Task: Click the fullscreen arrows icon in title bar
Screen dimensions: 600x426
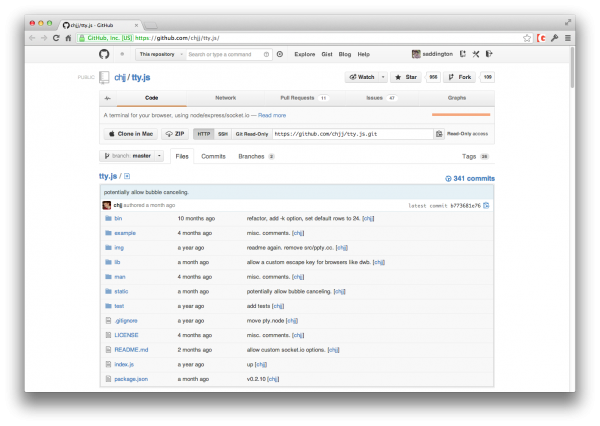Action: [x=568, y=23]
